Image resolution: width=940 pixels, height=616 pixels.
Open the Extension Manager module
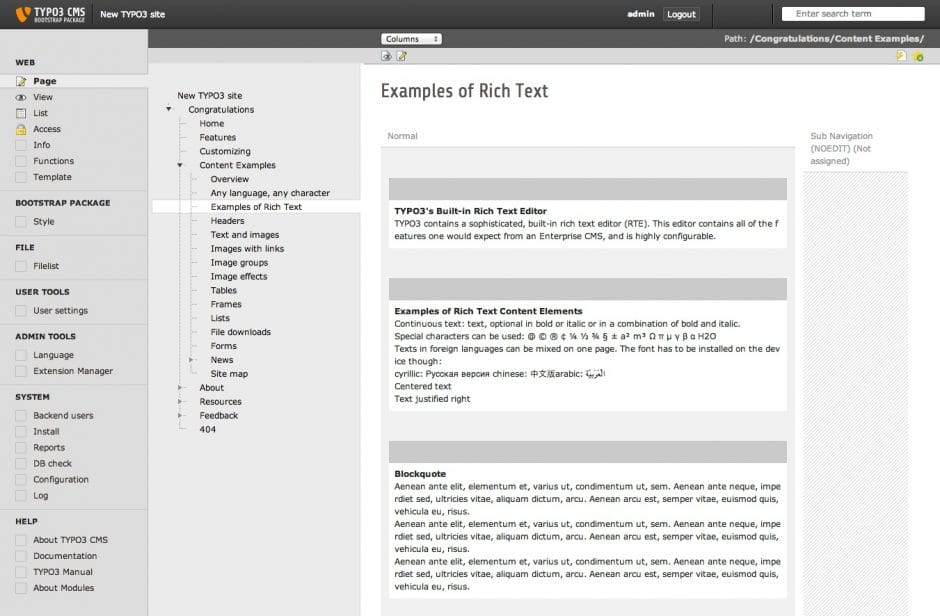tap(72, 371)
